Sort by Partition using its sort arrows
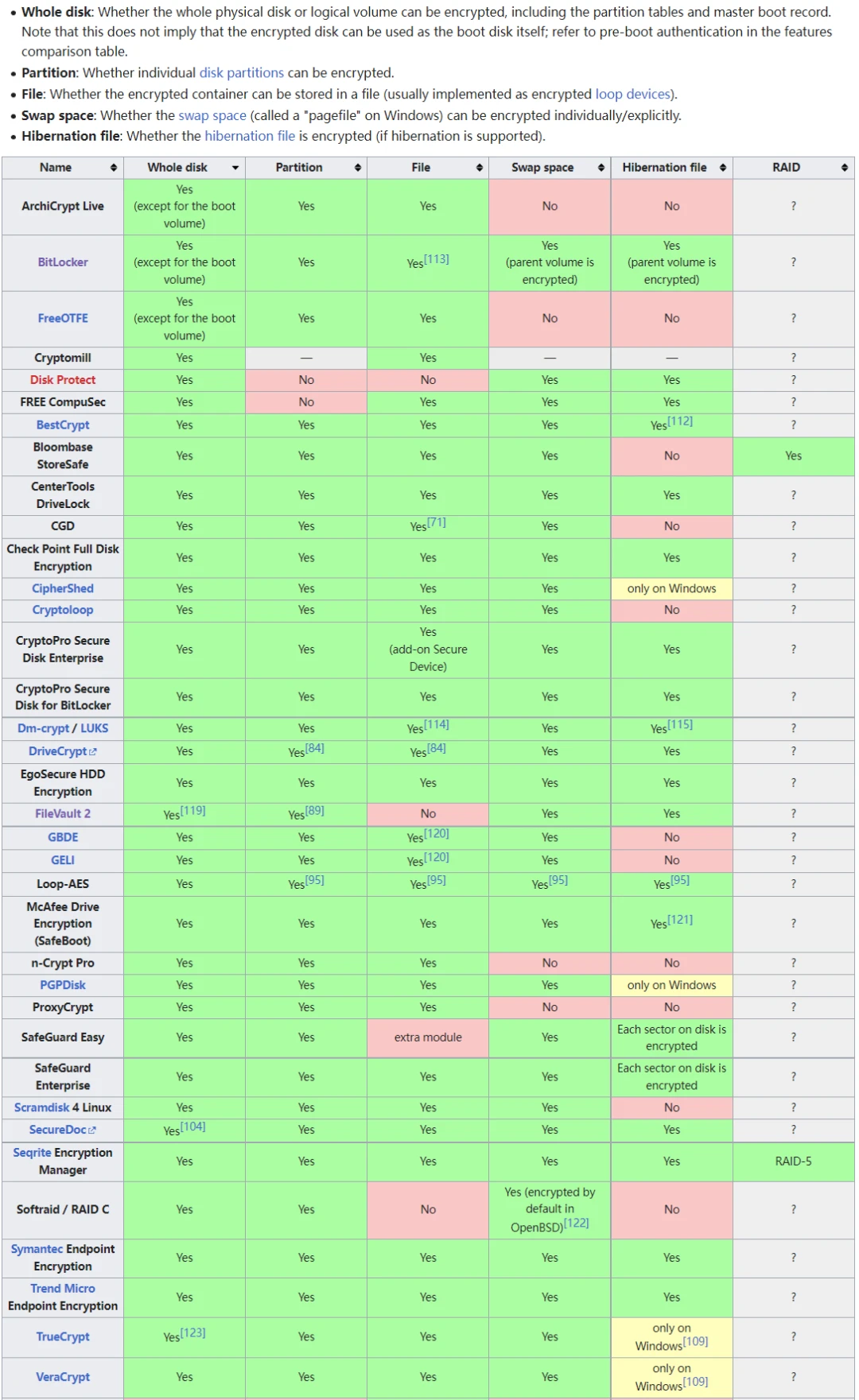 (358, 168)
